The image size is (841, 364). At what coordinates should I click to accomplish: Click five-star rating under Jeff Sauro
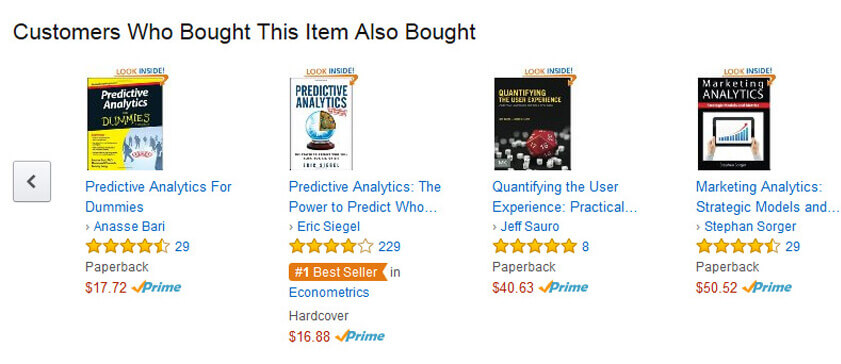(534, 247)
